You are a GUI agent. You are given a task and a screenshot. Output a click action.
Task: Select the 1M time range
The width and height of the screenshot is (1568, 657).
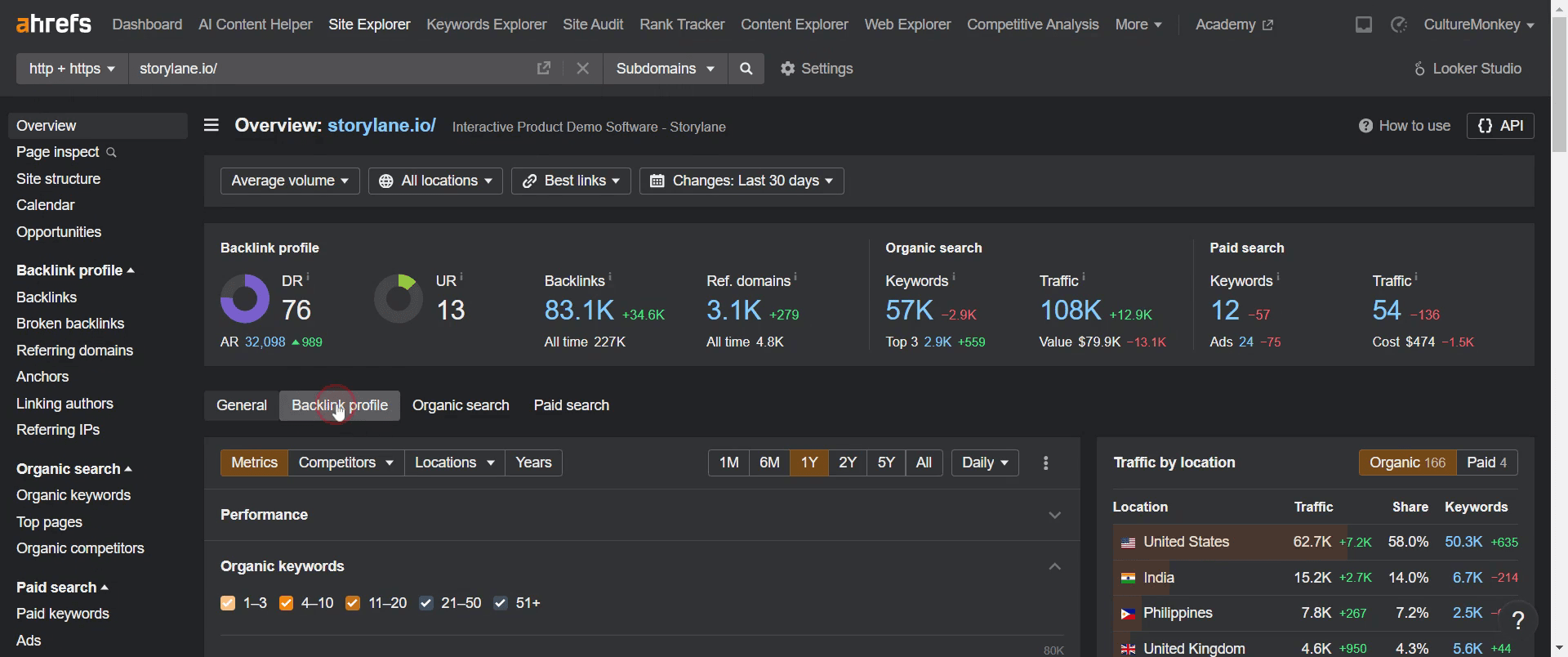[729, 463]
